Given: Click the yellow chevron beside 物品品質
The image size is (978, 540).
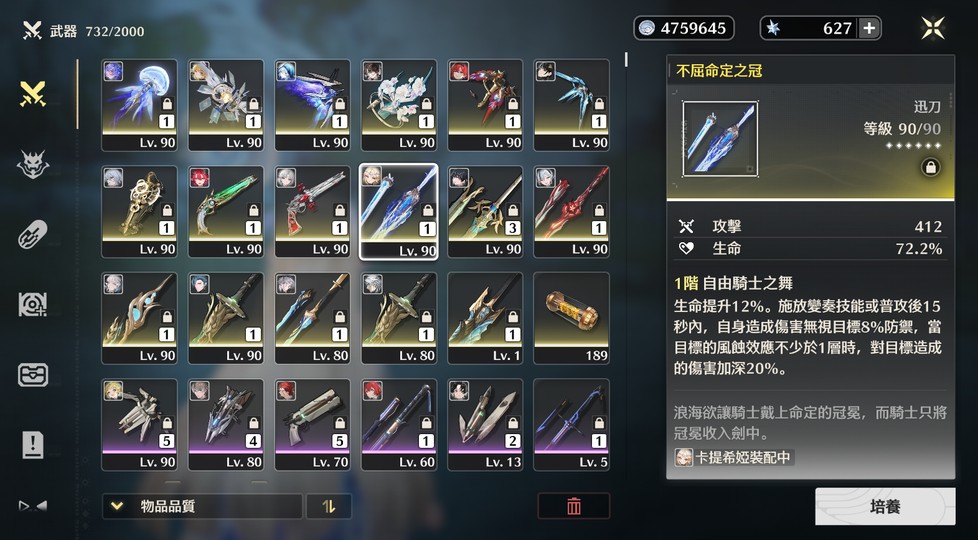Looking at the screenshot, I should [117, 506].
